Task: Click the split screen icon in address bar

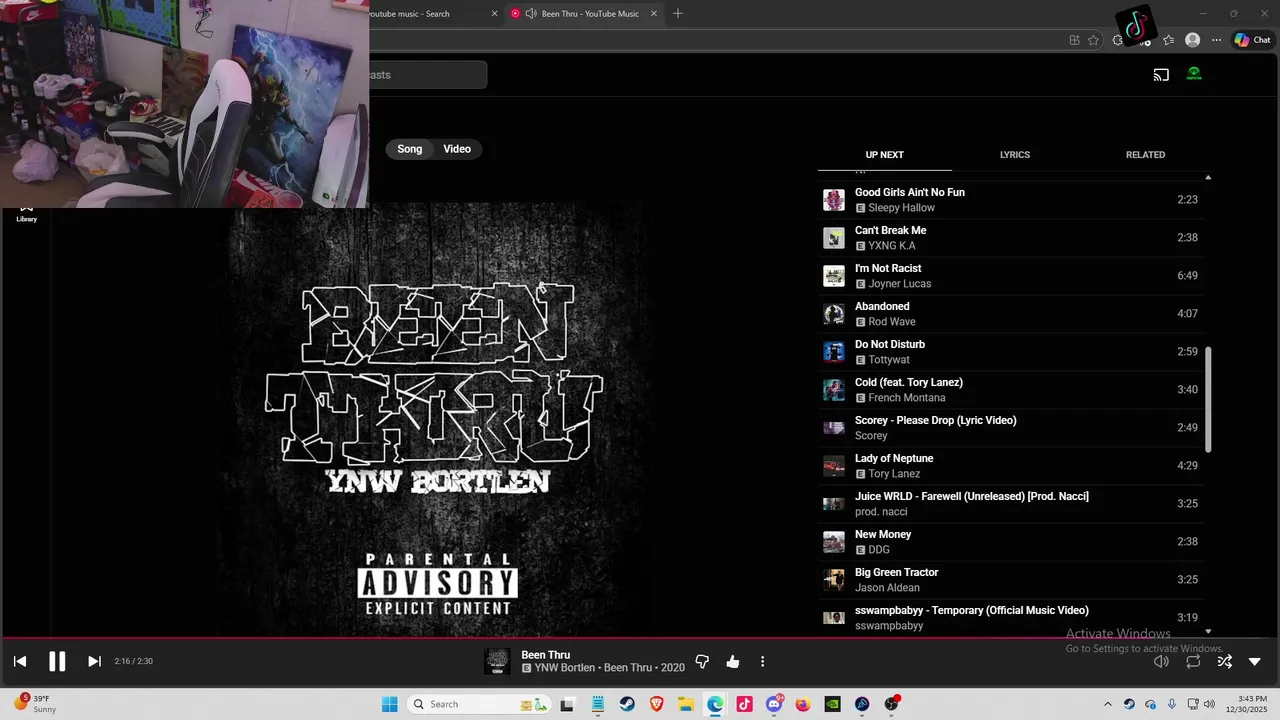Action: pyautogui.click(x=1074, y=40)
